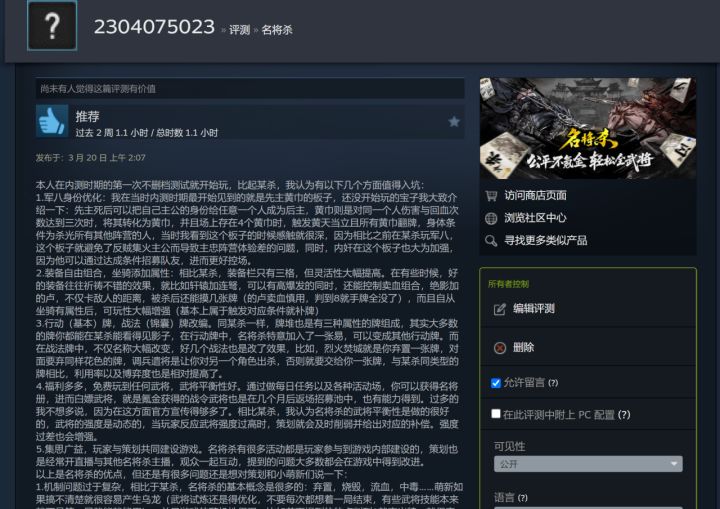
Task: Click the help (?) next to 允许留言
Action: [553, 383]
